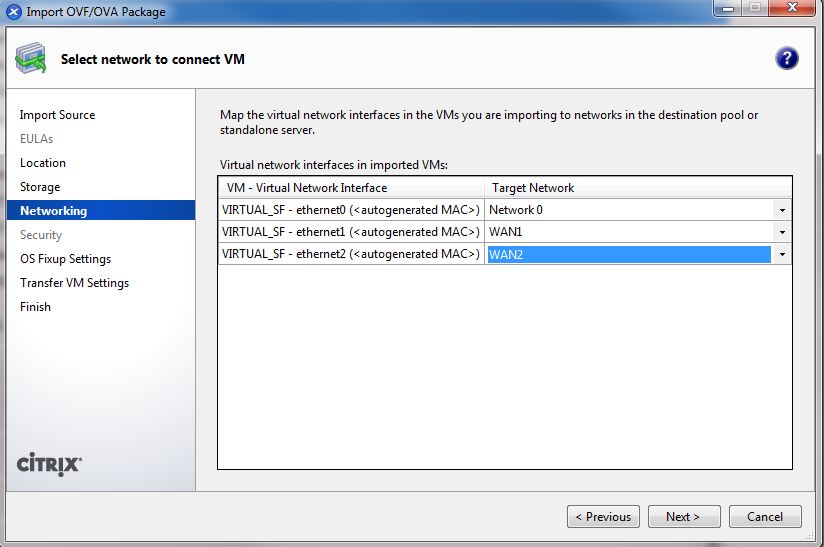Screen dimensions: 824x547
Task: Select the Location step in the sidebar
Action: [x=43, y=163]
